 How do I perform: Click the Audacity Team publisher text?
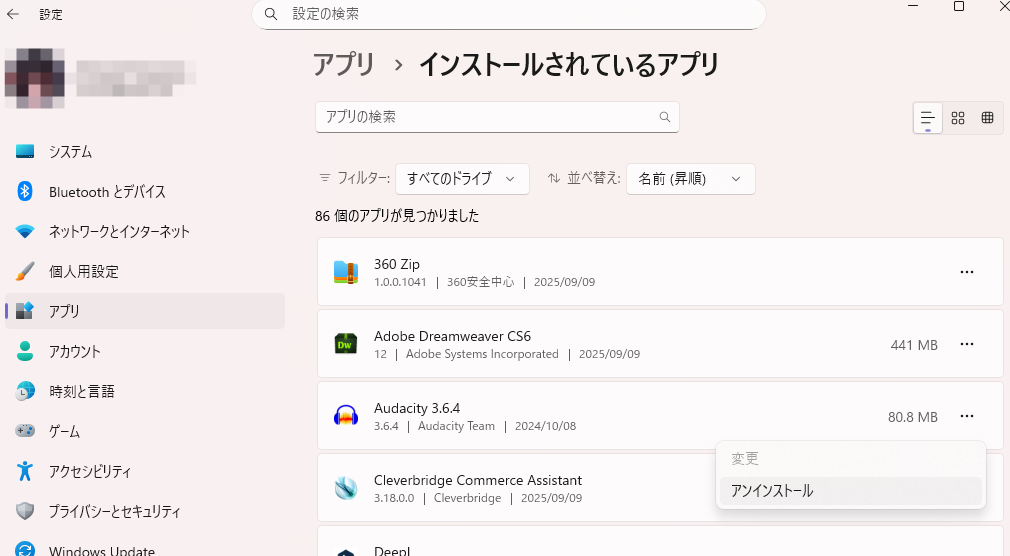click(x=456, y=426)
